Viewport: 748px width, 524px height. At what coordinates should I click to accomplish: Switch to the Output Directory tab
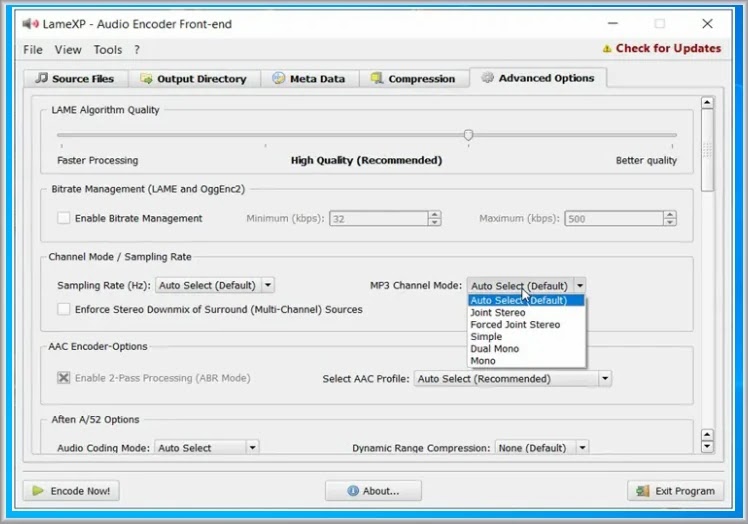(x=195, y=78)
